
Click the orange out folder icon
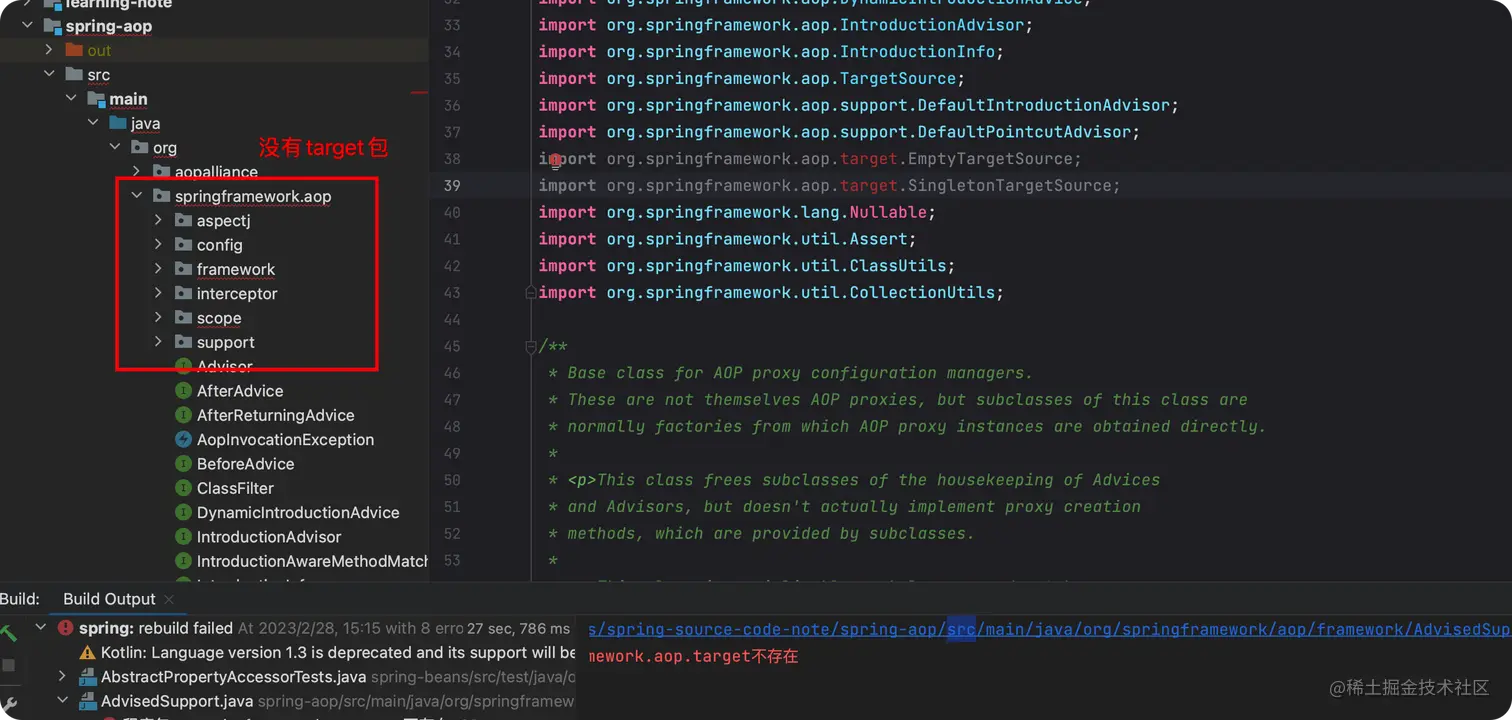point(74,50)
